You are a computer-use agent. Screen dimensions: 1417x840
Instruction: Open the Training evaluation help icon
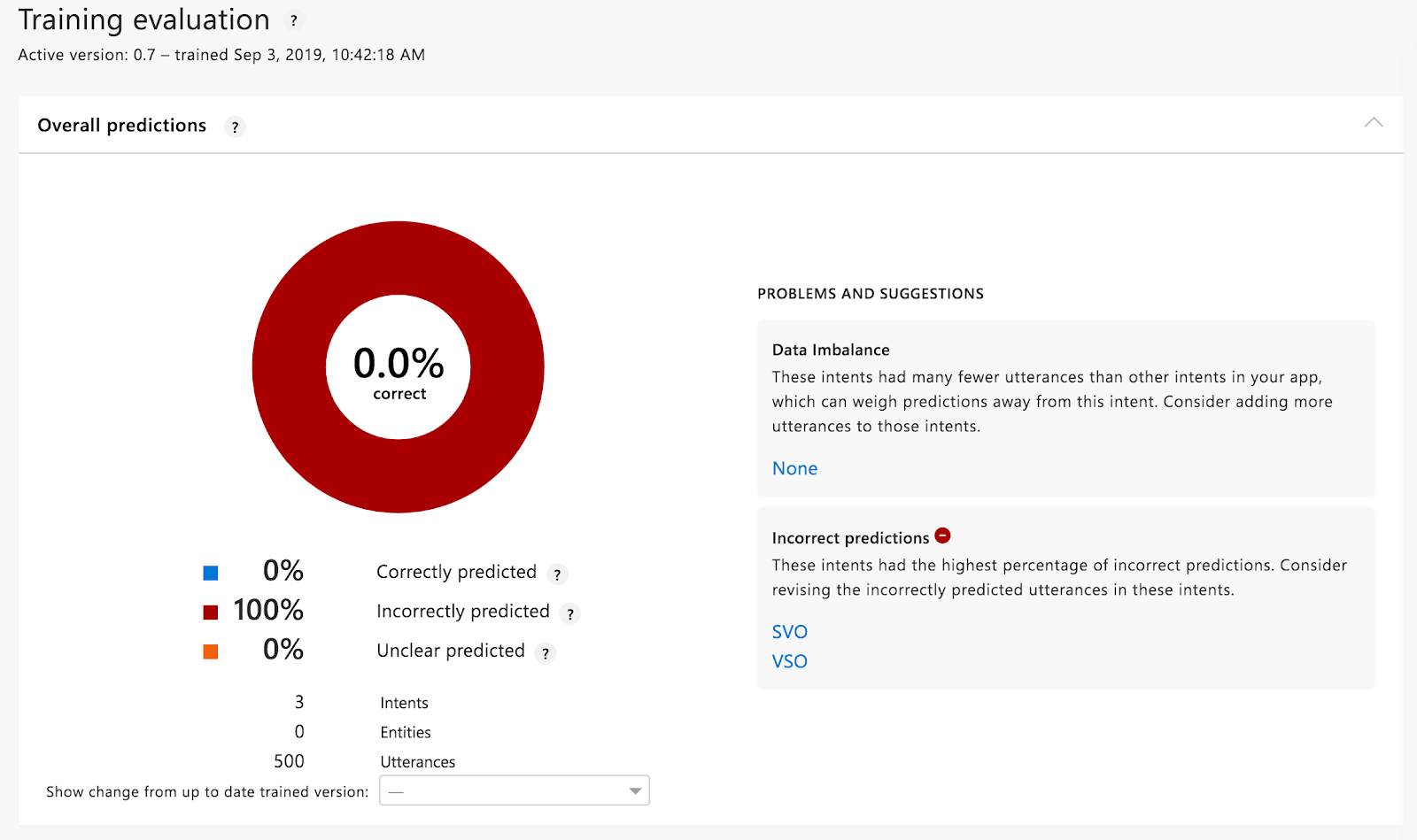(294, 20)
